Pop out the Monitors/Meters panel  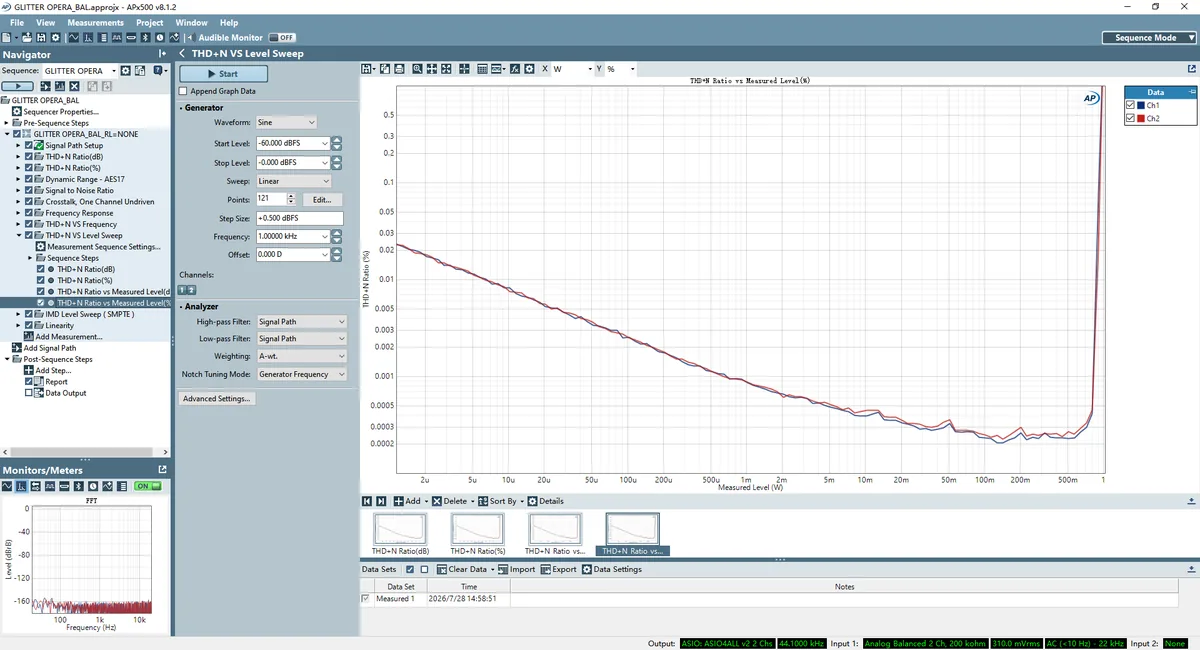tap(162, 469)
